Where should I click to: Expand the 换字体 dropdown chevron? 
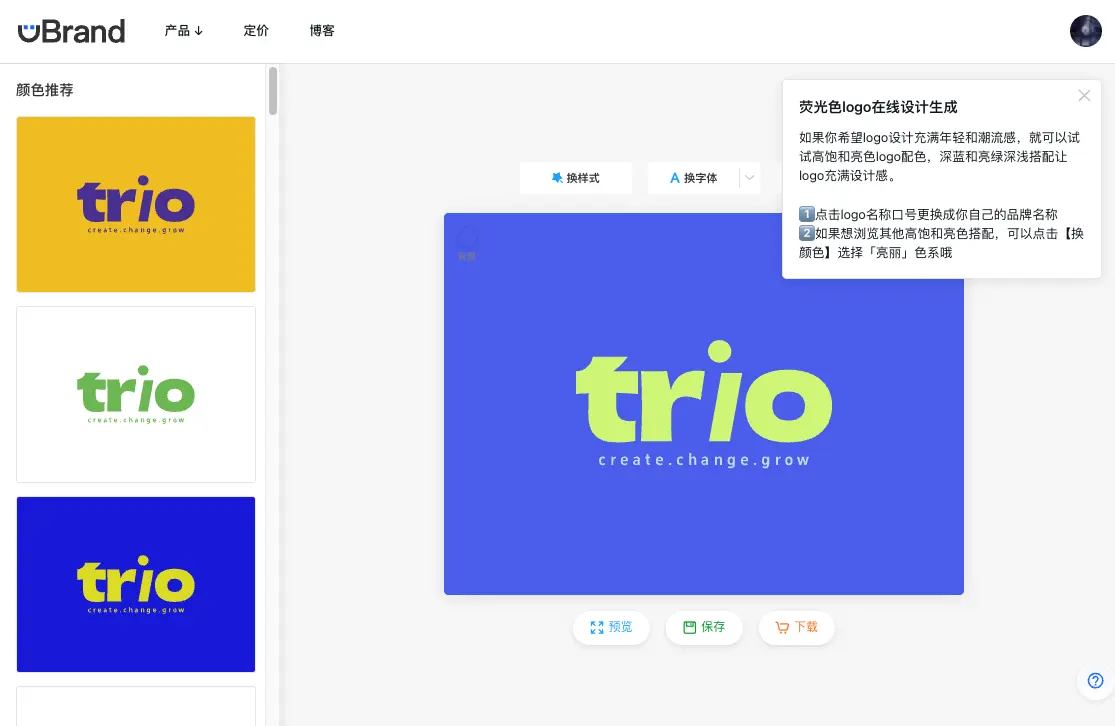(x=748, y=177)
